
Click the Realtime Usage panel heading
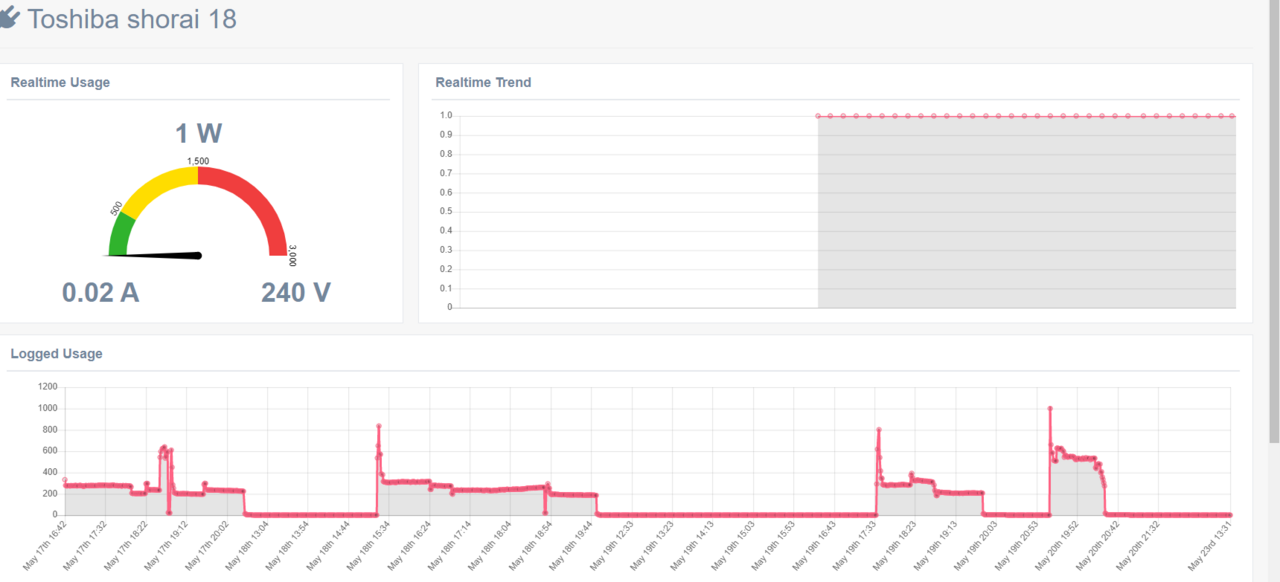click(60, 82)
